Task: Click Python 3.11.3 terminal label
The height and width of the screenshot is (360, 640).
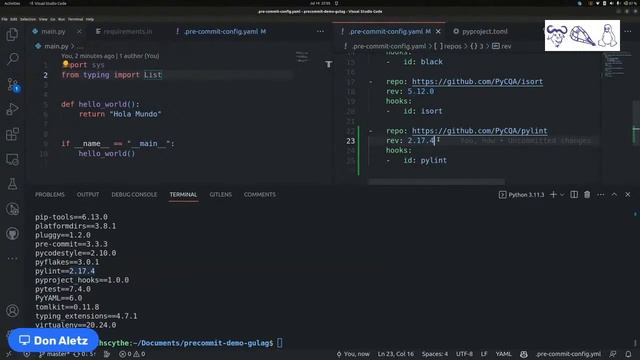Action: [521, 195]
